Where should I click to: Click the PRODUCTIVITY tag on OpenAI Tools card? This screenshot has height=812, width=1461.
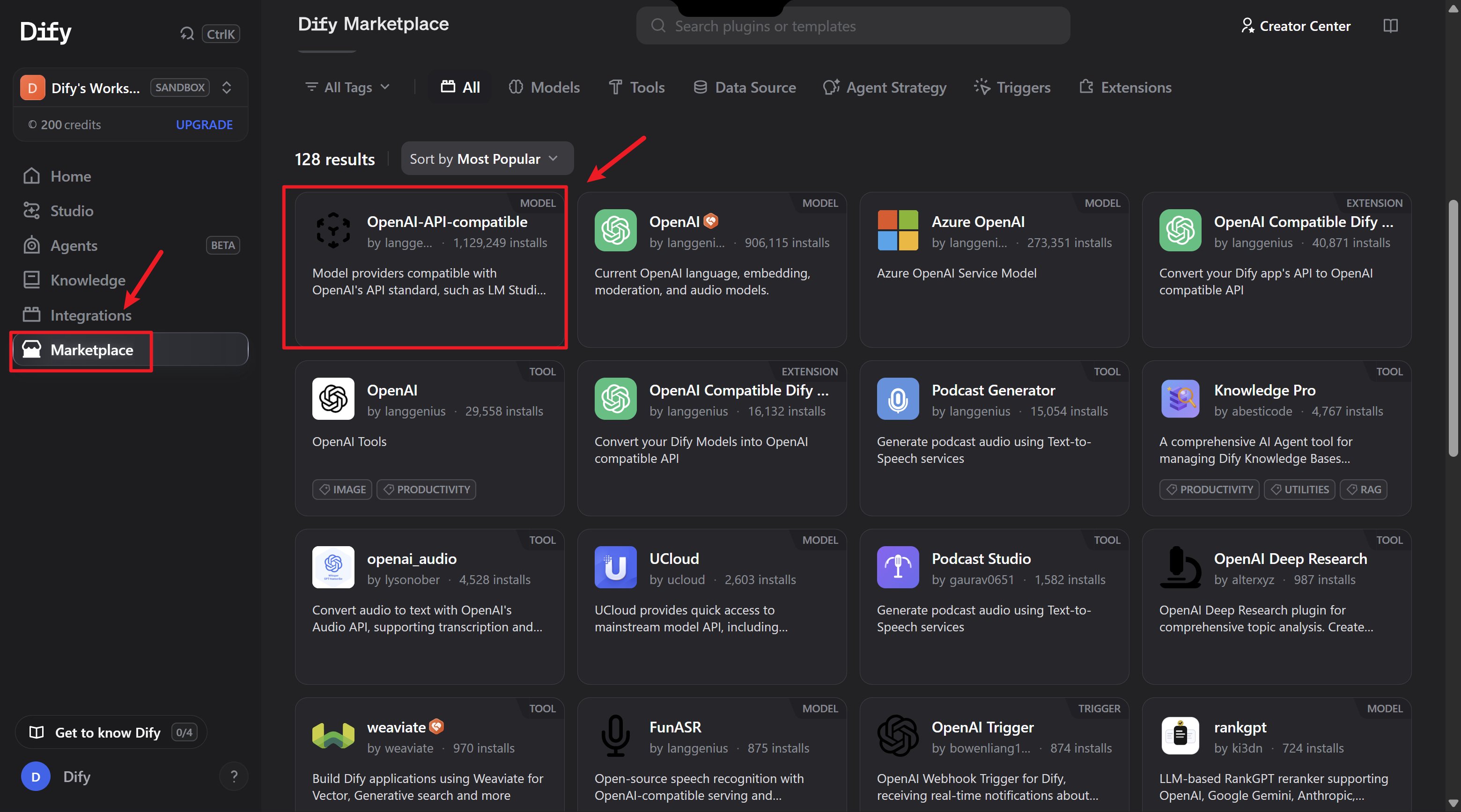pyautogui.click(x=426, y=490)
